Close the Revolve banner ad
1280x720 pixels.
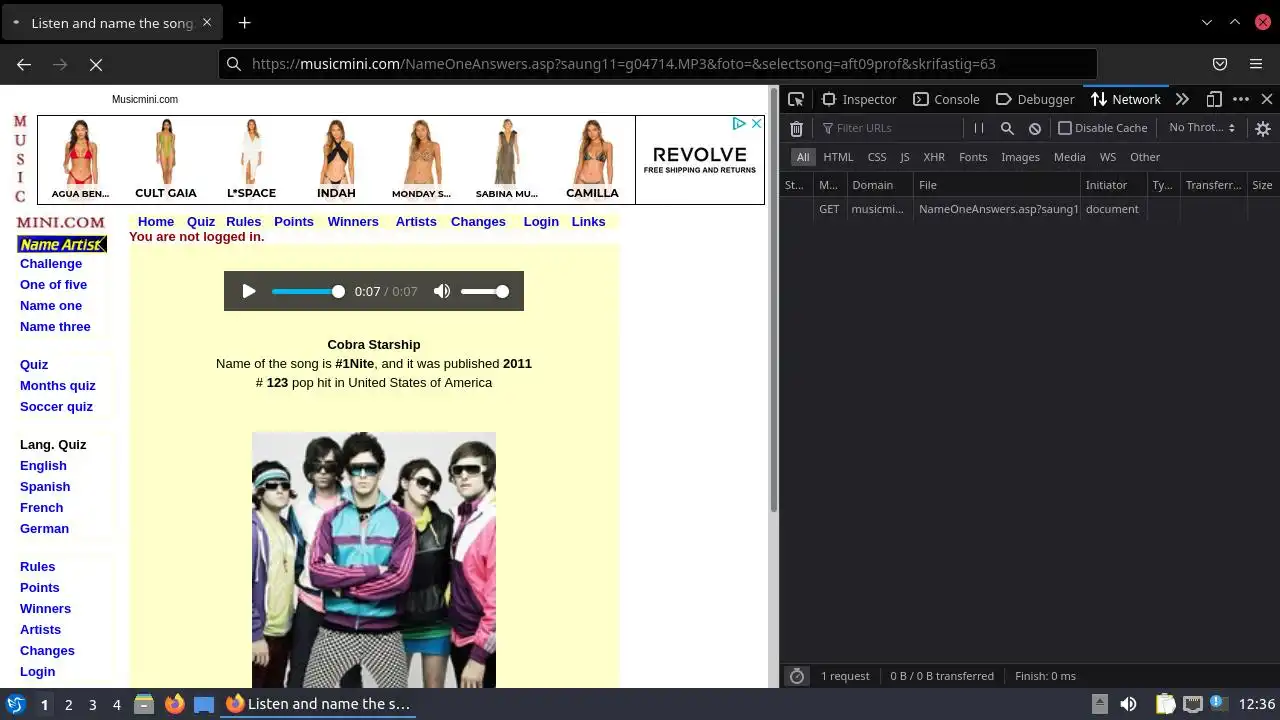tap(756, 123)
